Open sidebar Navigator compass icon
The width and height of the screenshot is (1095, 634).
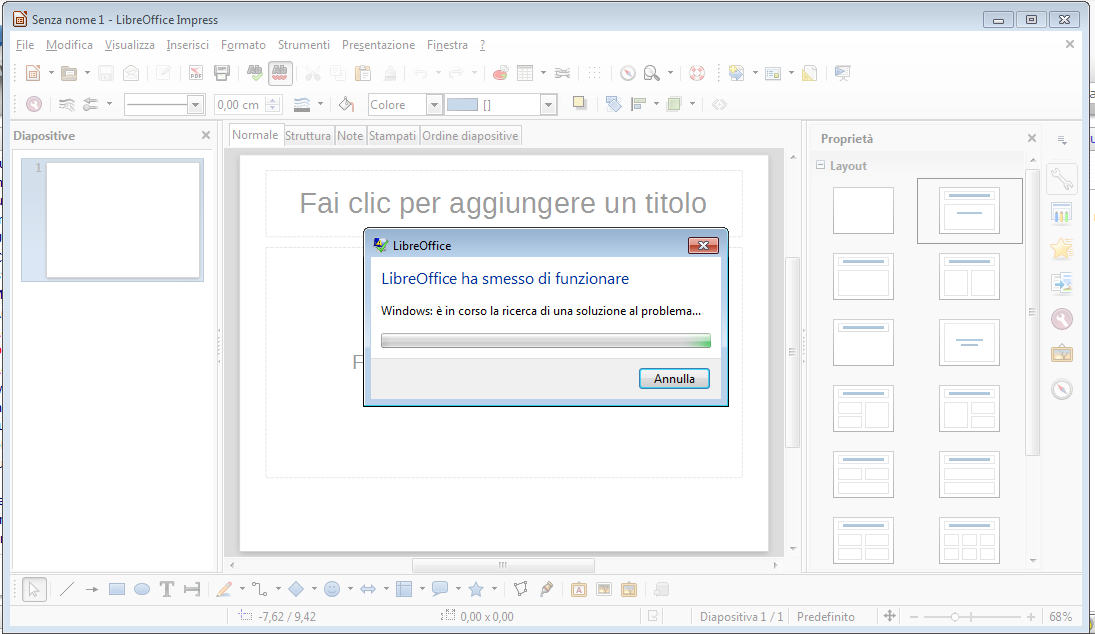(1061, 389)
